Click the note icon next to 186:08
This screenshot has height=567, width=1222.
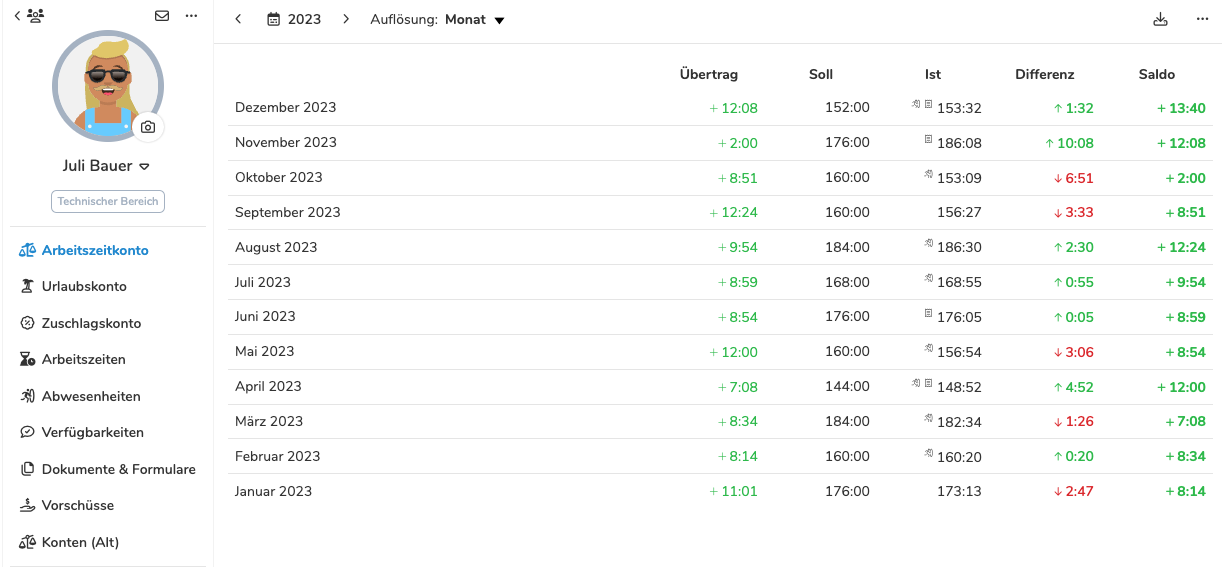(x=928, y=140)
